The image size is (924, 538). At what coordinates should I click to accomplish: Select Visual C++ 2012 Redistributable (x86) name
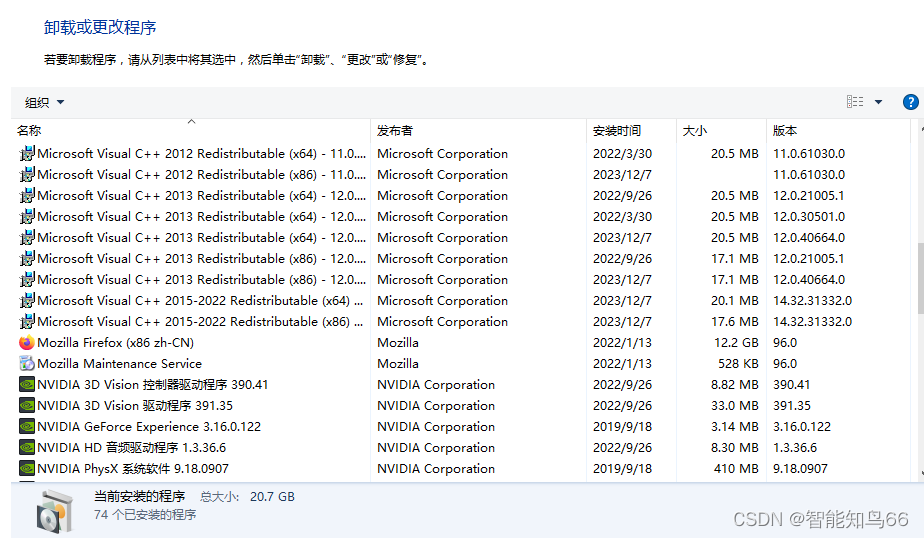point(202,174)
